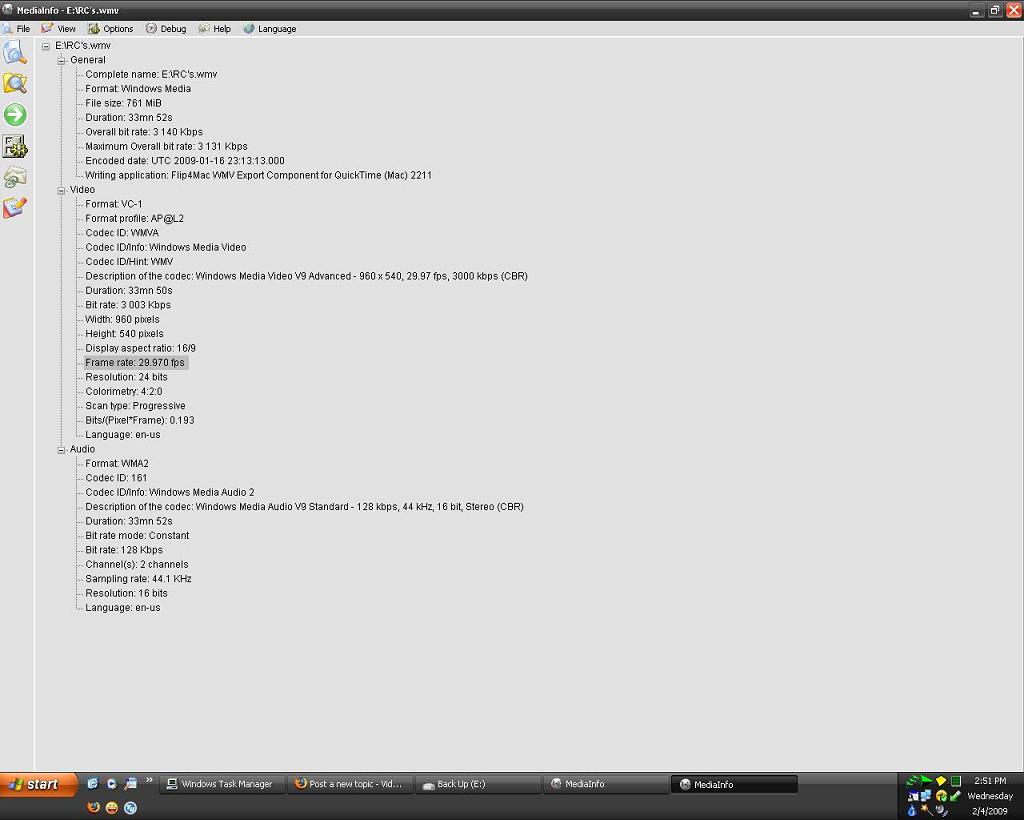Select the 'Channel(s): 2 channels' row
The height and width of the screenshot is (820, 1024).
[x=136, y=564]
